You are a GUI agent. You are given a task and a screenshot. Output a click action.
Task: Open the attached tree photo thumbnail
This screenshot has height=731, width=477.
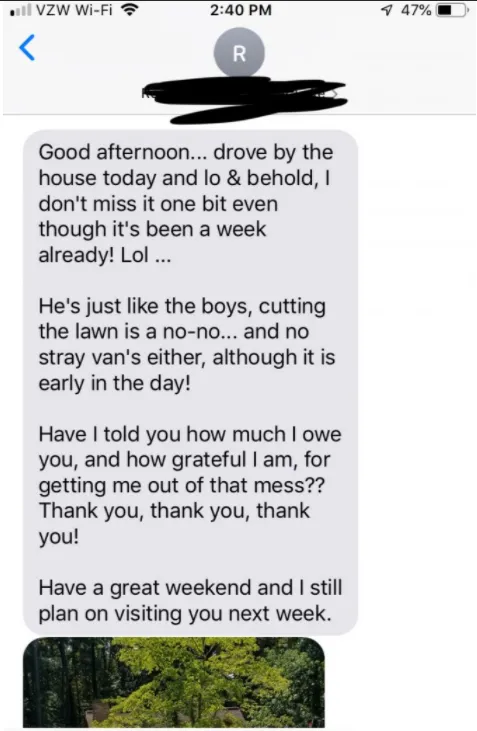(x=174, y=682)
